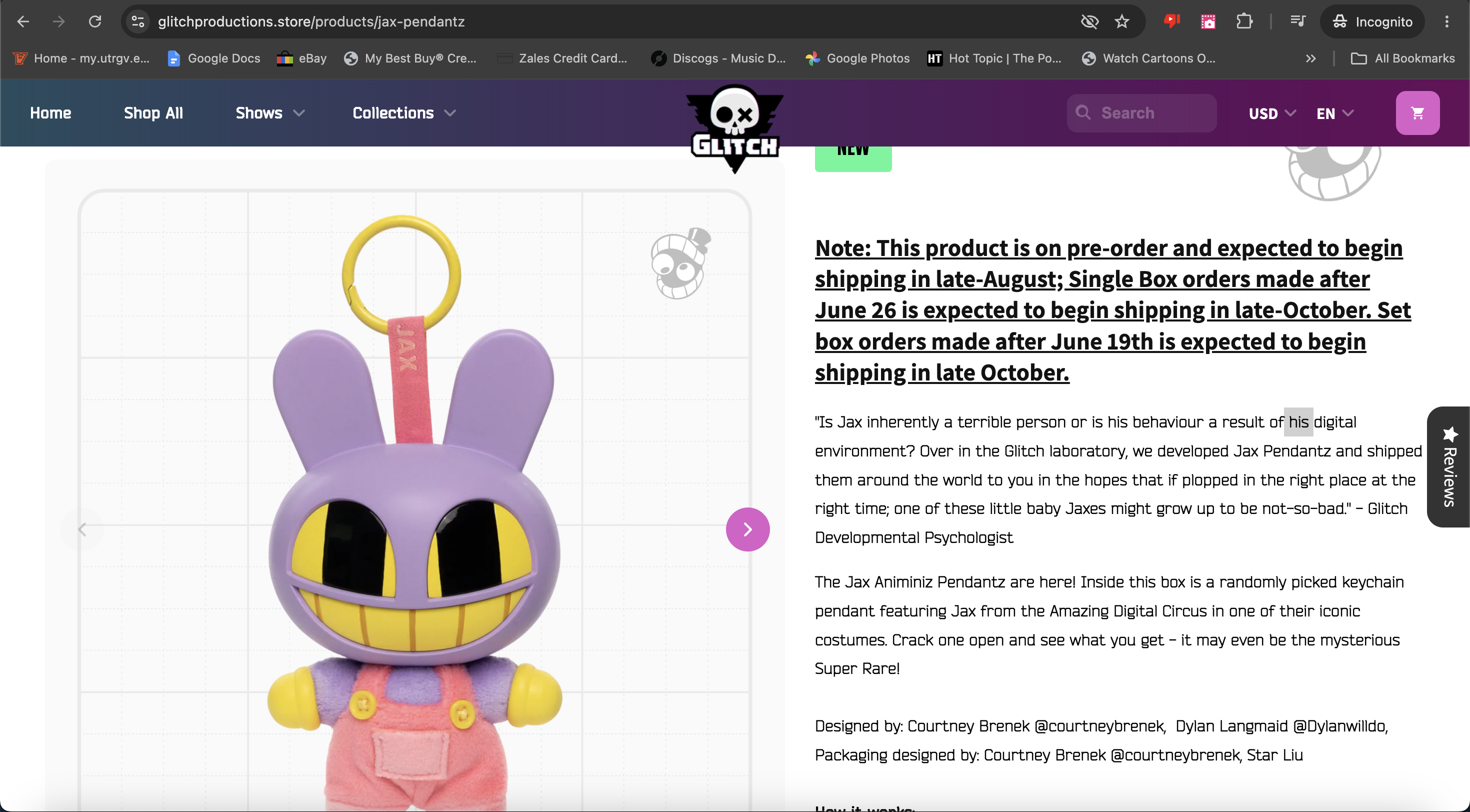
Task: Click the crossed-out eye tracking protection icon
Action: click(x=1089, y=21)
